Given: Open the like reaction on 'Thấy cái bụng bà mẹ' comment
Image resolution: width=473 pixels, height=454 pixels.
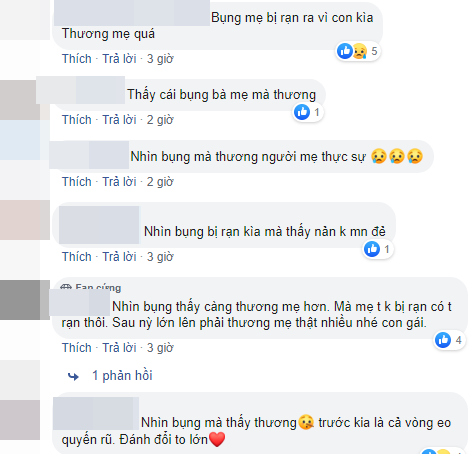Looking at the screenshot, I should tap(308, 112).
